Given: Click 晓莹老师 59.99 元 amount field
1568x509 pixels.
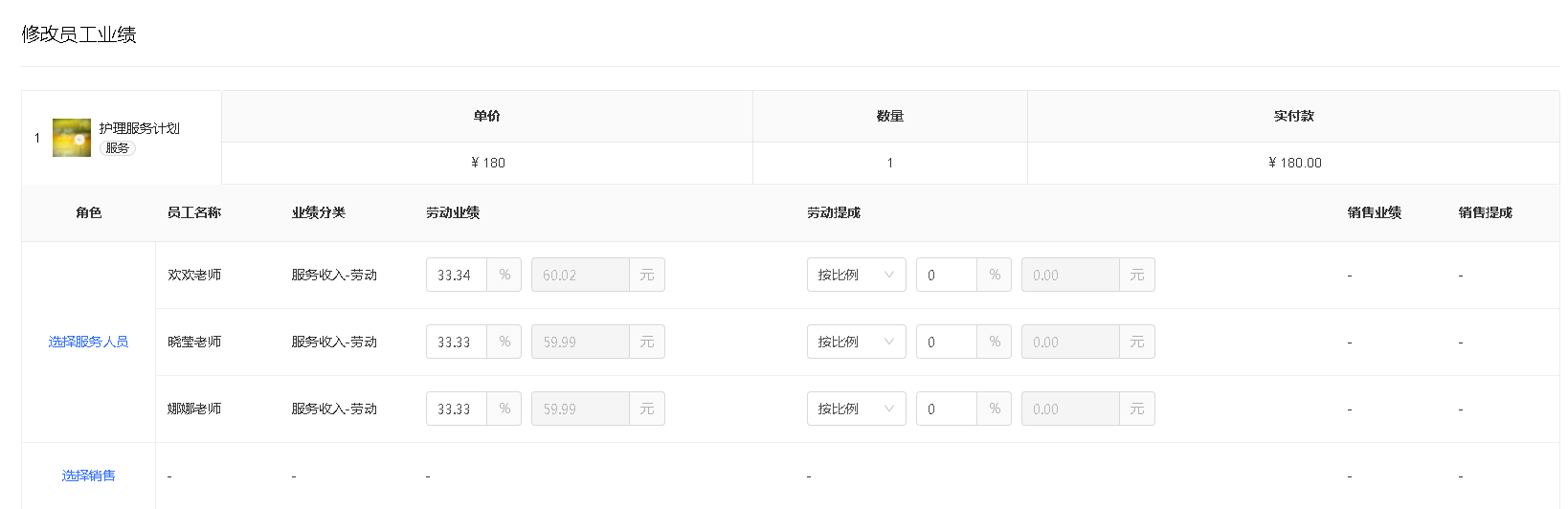Looking at the screenshot, I should [580, 342].
